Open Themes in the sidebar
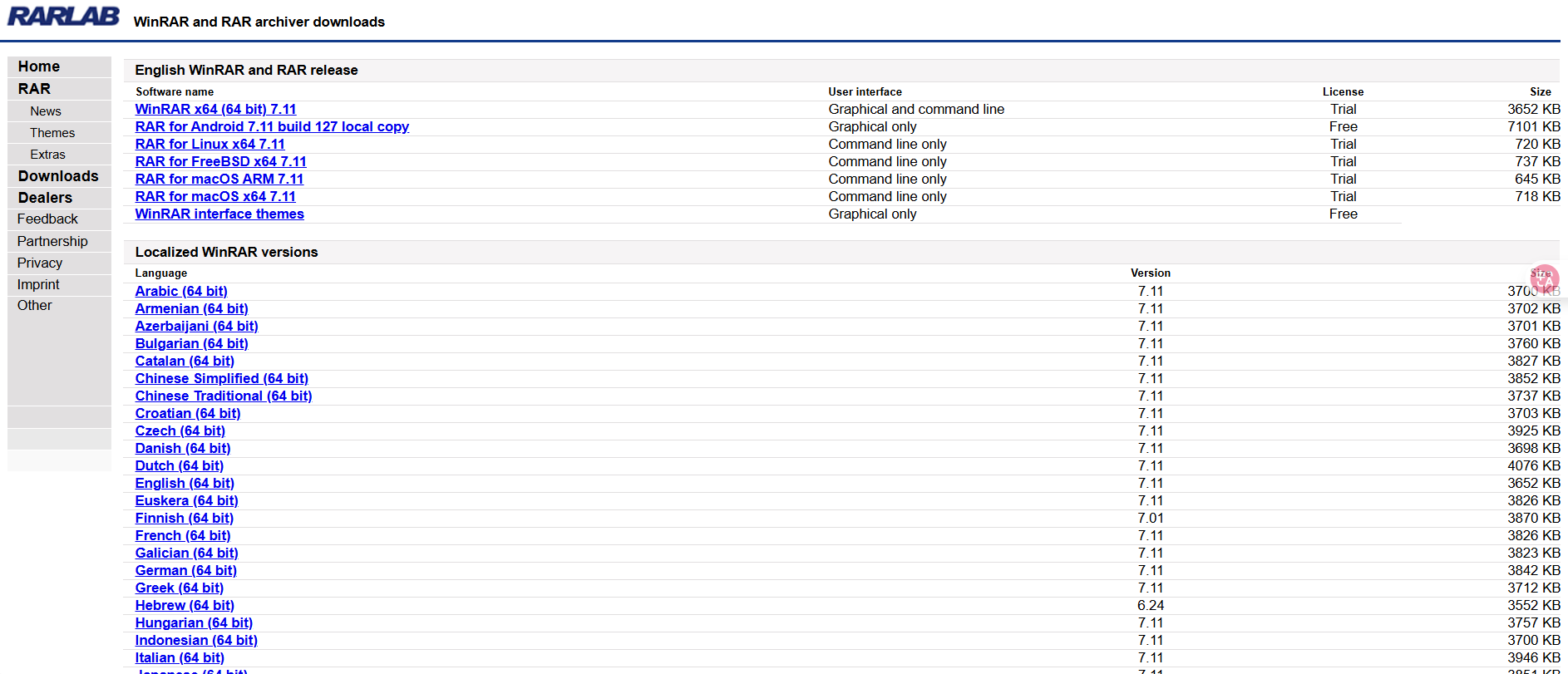 pyautogui.click(x=52, y=133)
